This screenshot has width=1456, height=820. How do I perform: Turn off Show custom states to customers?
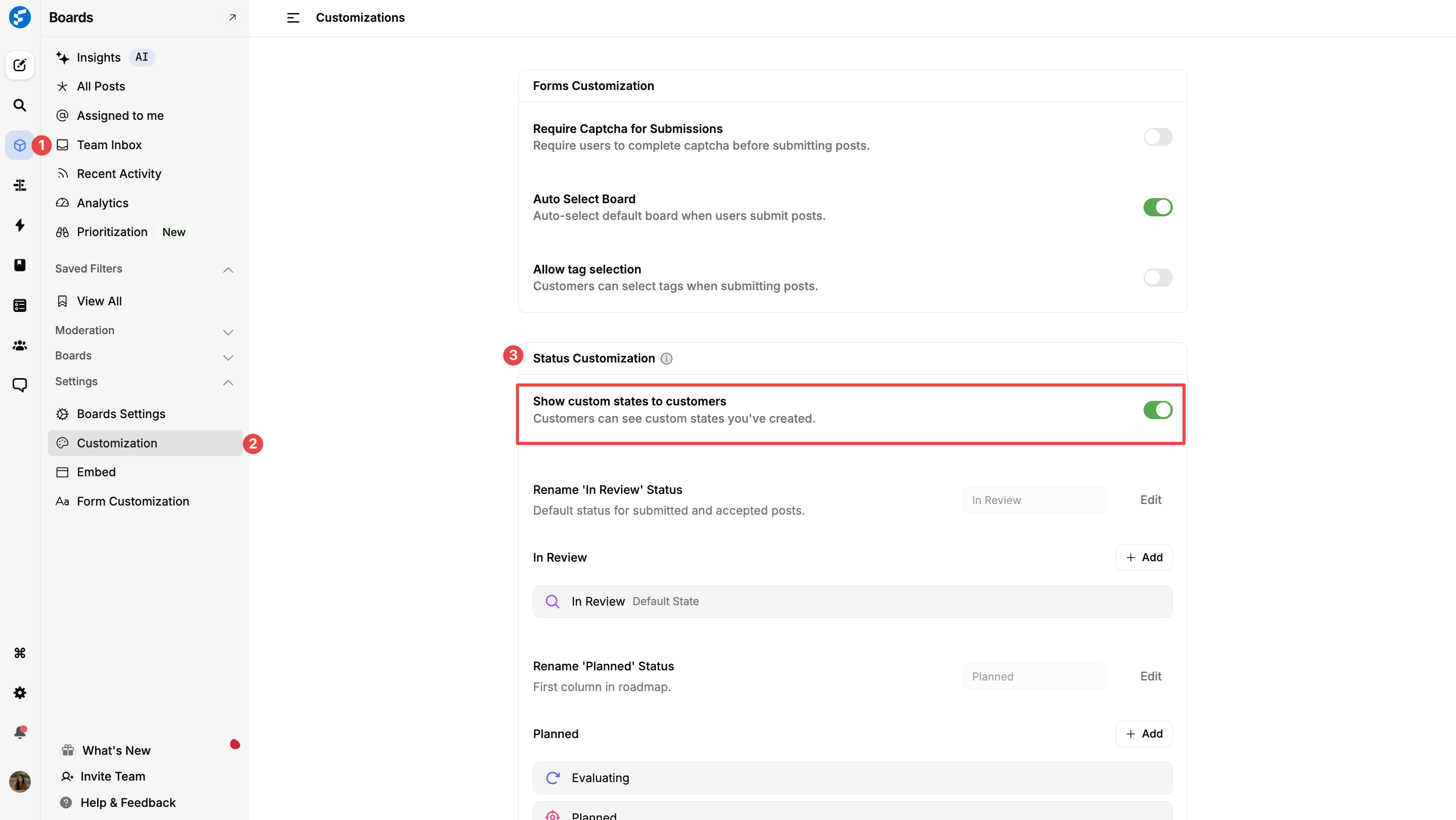[x=1157, y=409]
